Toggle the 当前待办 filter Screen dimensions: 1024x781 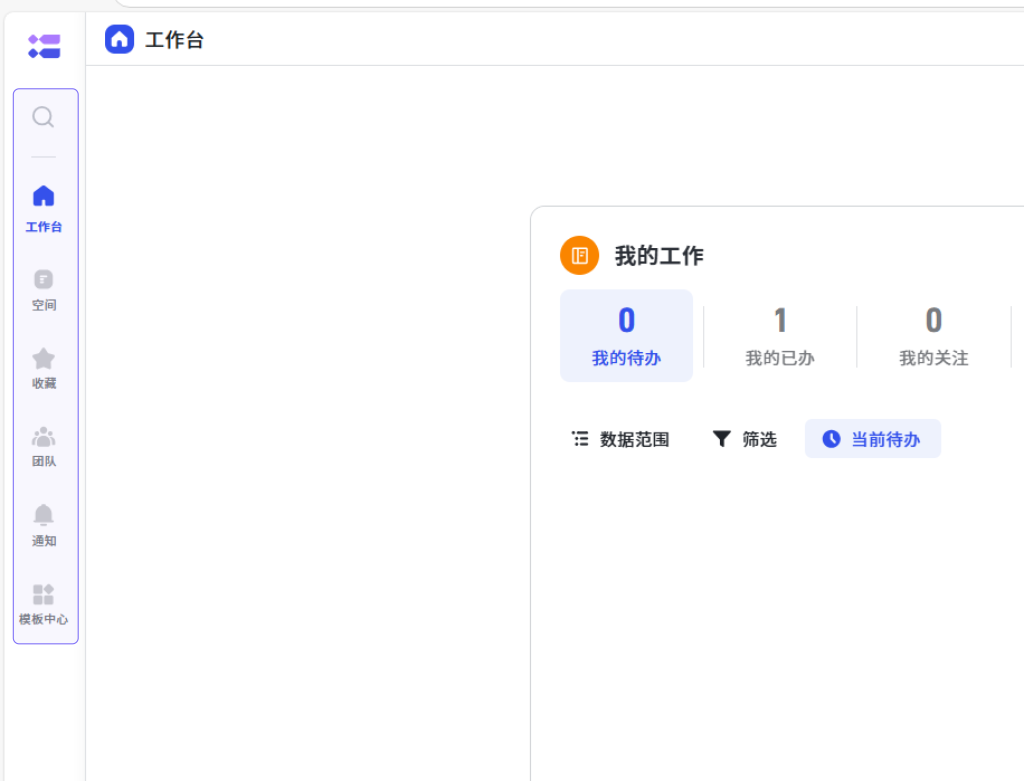(x=872, y=439)
